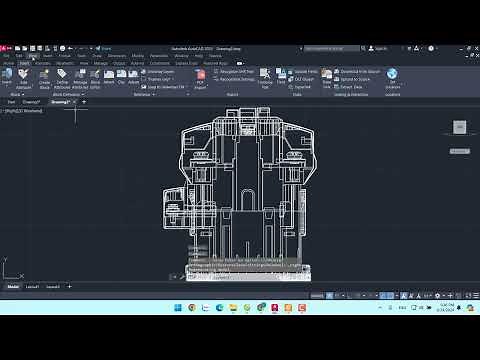Image resolution: width=480 pixels, height=360 pixels.
Task: Click the plus to open a new drawing tab
Action: (x=84, y=102)
